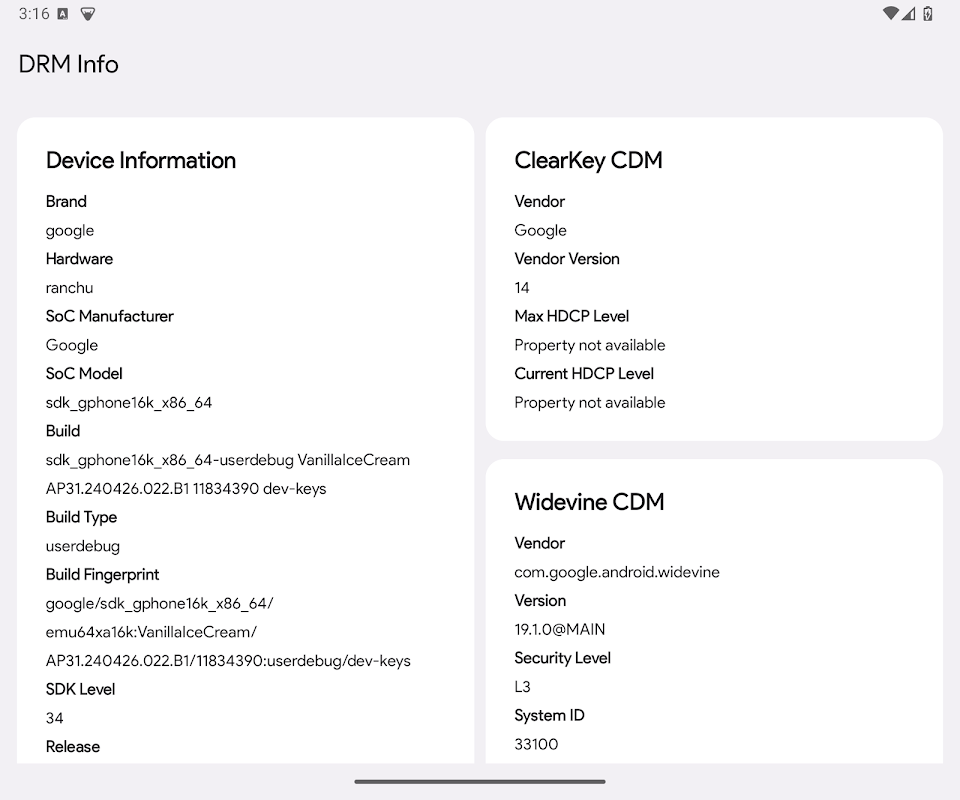This screenshot has width=960, height=800.
Task: Select the ClearKey CDM card heading
Action: tap(588, 160)
